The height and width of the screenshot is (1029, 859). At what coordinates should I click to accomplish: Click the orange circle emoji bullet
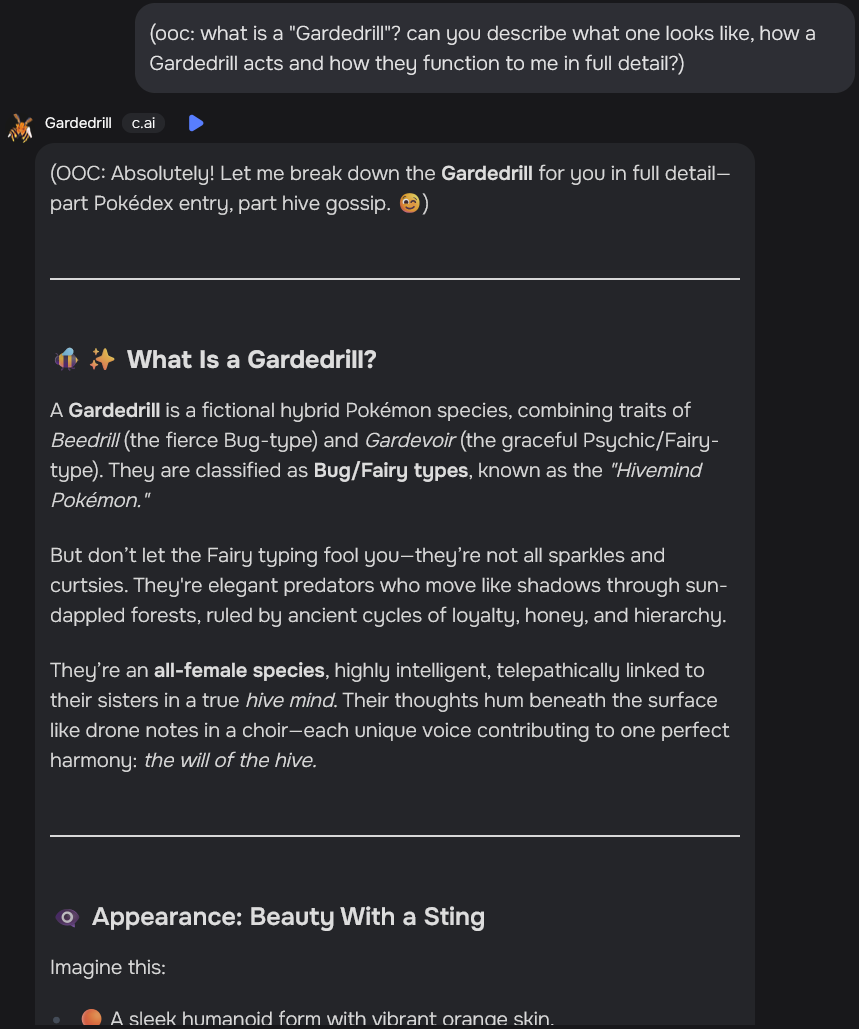(x=91, y=1018)
